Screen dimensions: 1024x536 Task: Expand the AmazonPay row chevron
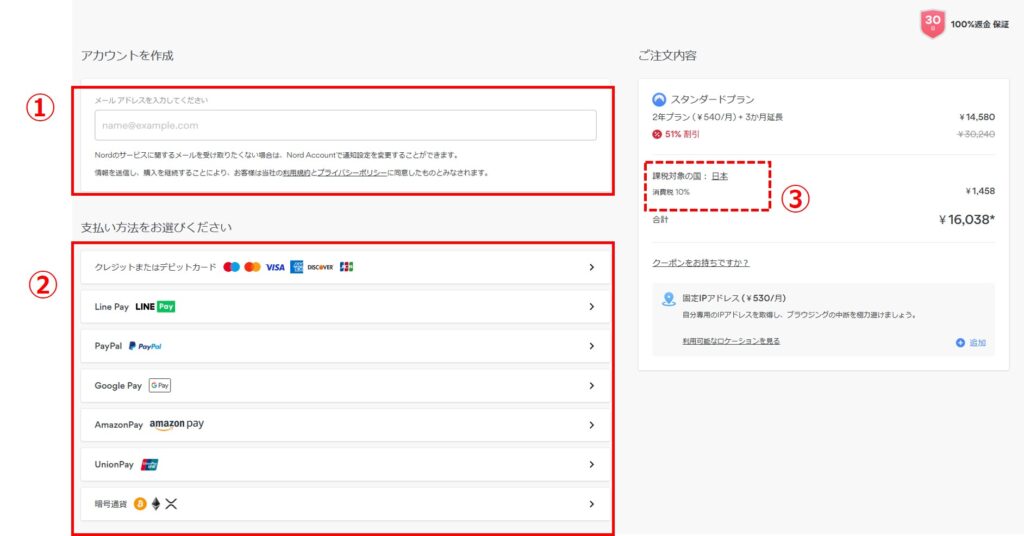(x=592, y=425)
